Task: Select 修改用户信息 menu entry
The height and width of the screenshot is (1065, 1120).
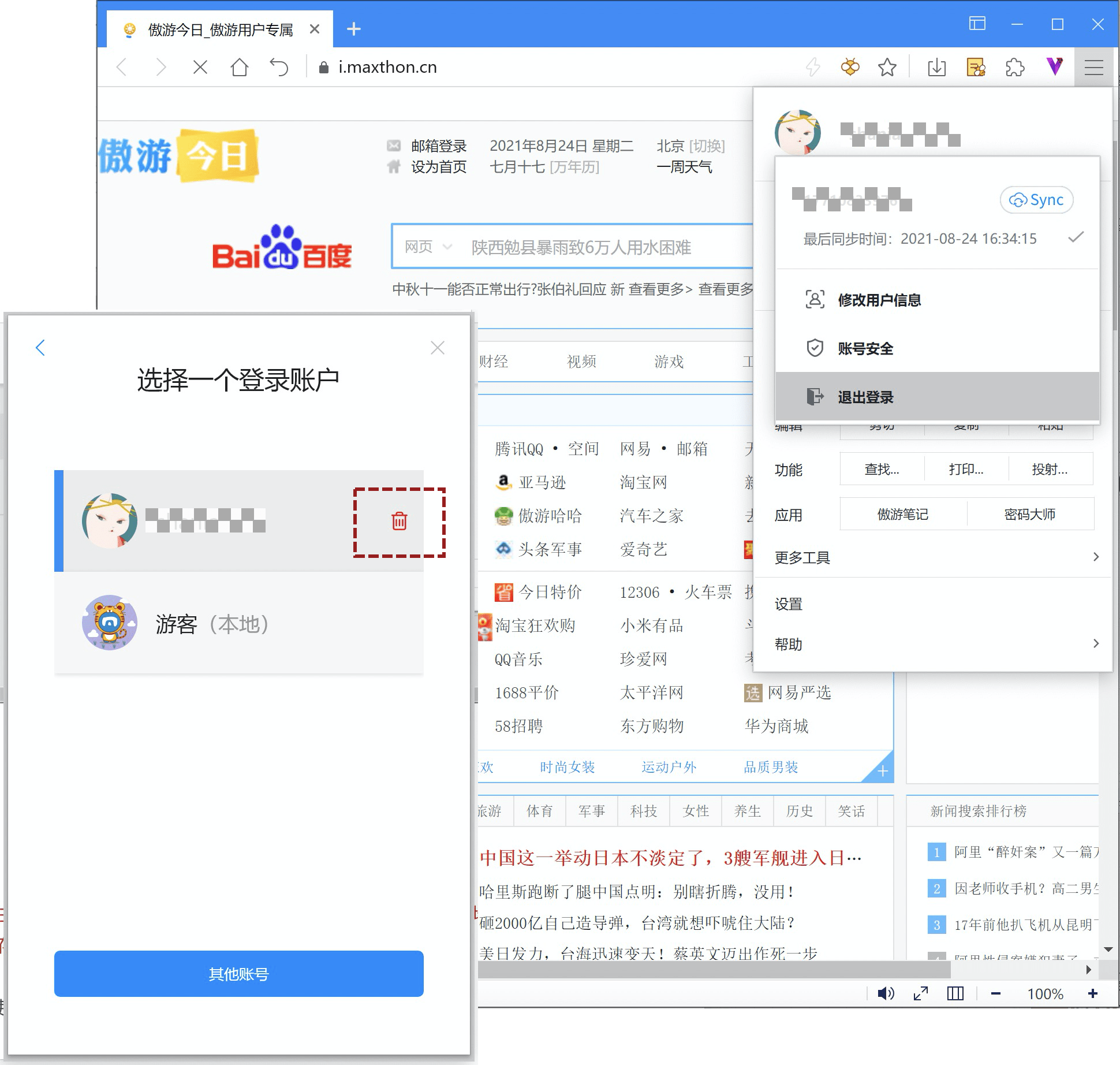Action: coord(938,300)
